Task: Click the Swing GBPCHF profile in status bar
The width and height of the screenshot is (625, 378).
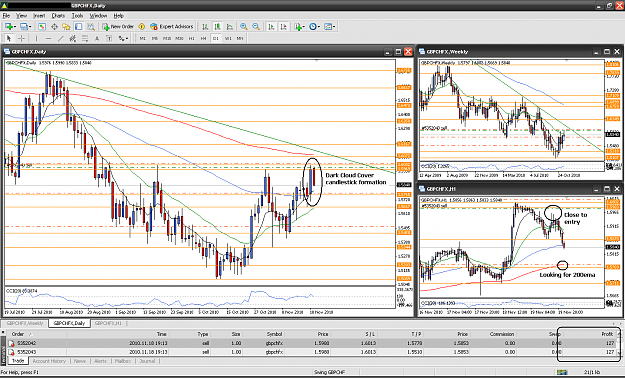Action: click(x=329, y=372)
